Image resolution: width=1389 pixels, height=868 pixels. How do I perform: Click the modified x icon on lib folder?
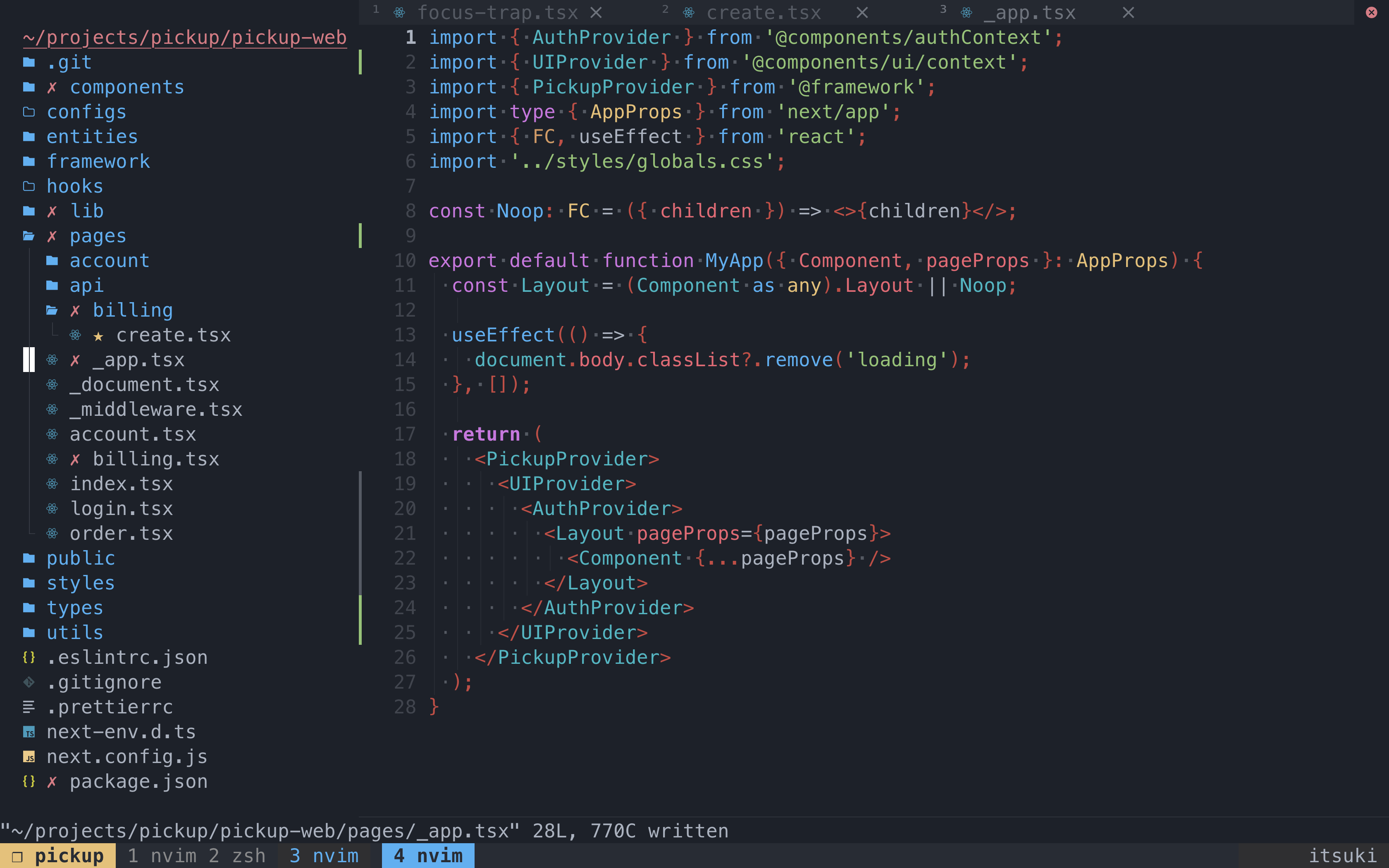[52, 211]
